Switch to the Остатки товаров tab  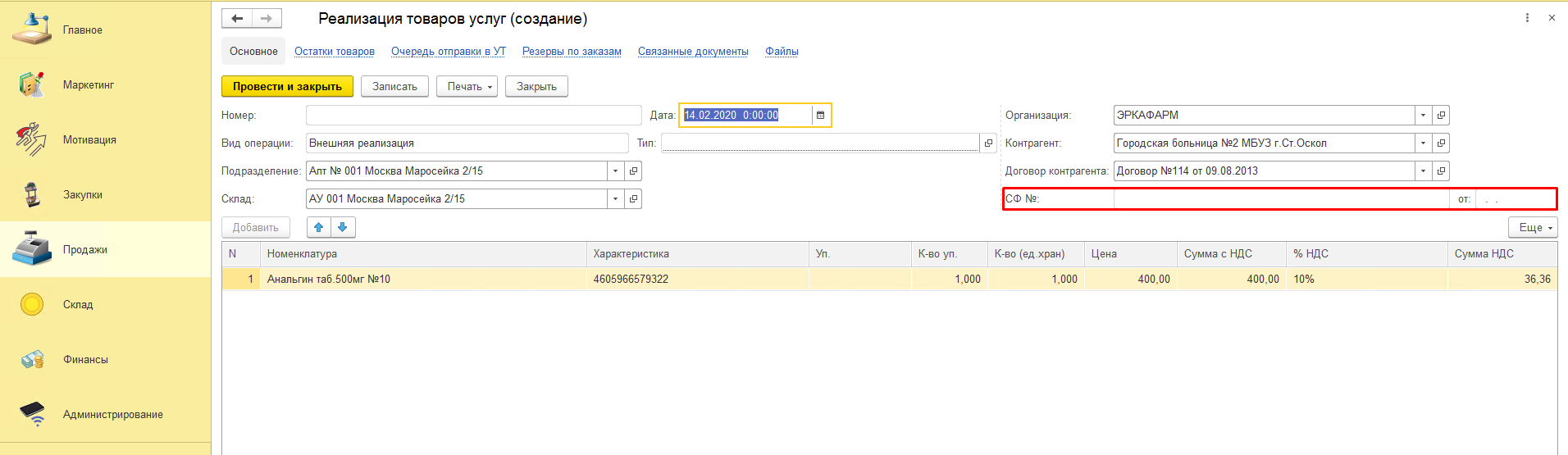(x=335, y=51)
